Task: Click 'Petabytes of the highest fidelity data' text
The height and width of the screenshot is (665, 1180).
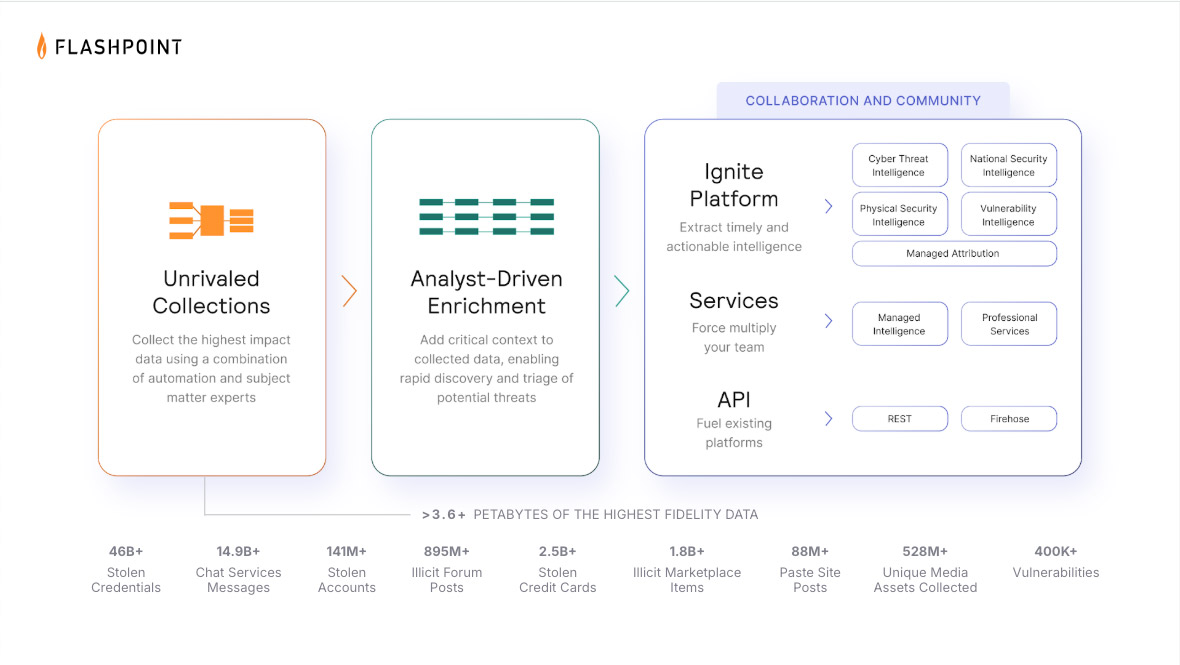Action: (616, 515)
